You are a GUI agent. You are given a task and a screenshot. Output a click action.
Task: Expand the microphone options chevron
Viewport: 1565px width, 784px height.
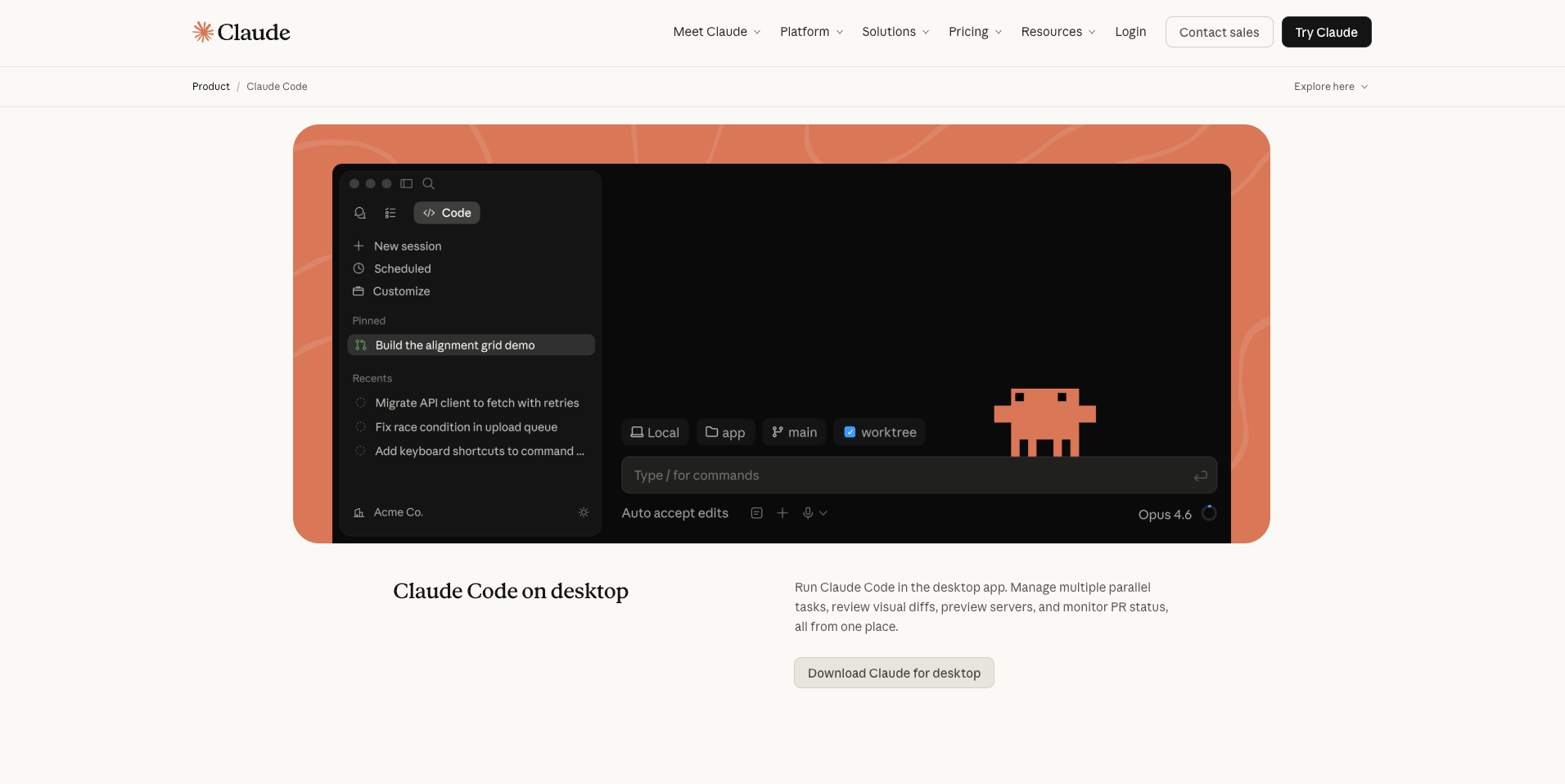pyautogui.click(x=823, y=513)
